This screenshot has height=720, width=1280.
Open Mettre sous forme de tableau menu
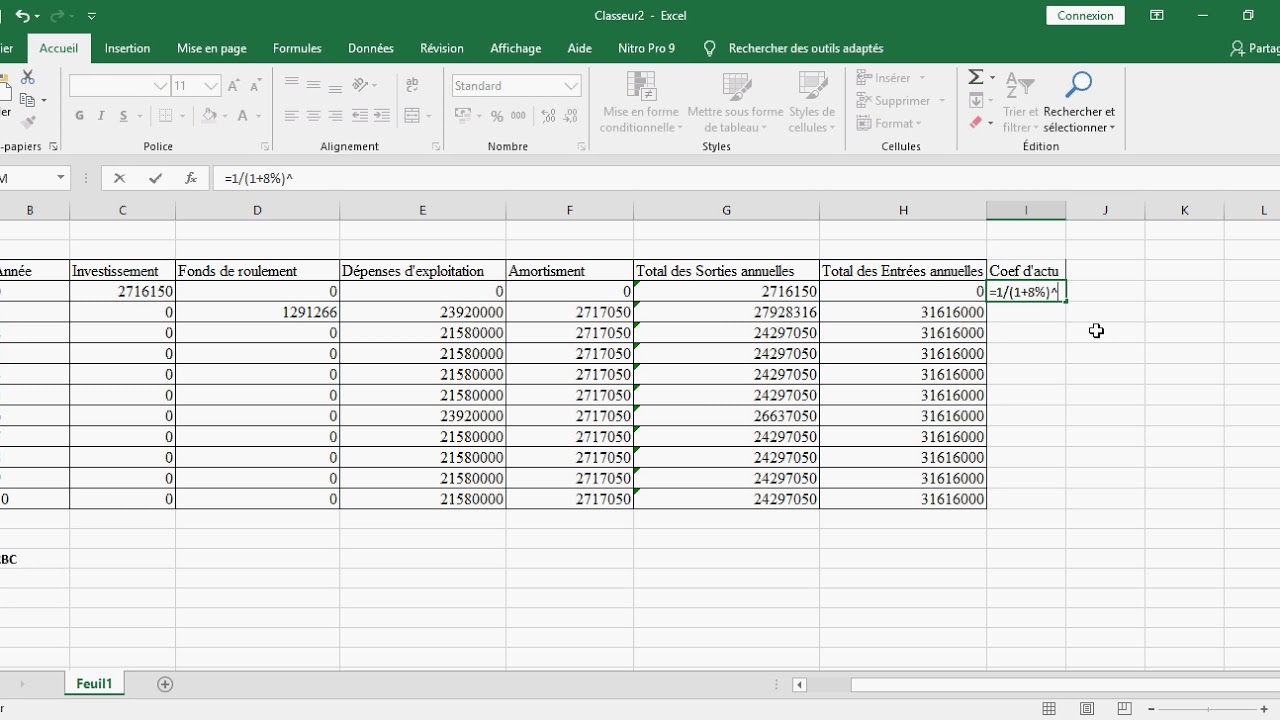click(x=735, y=102)
